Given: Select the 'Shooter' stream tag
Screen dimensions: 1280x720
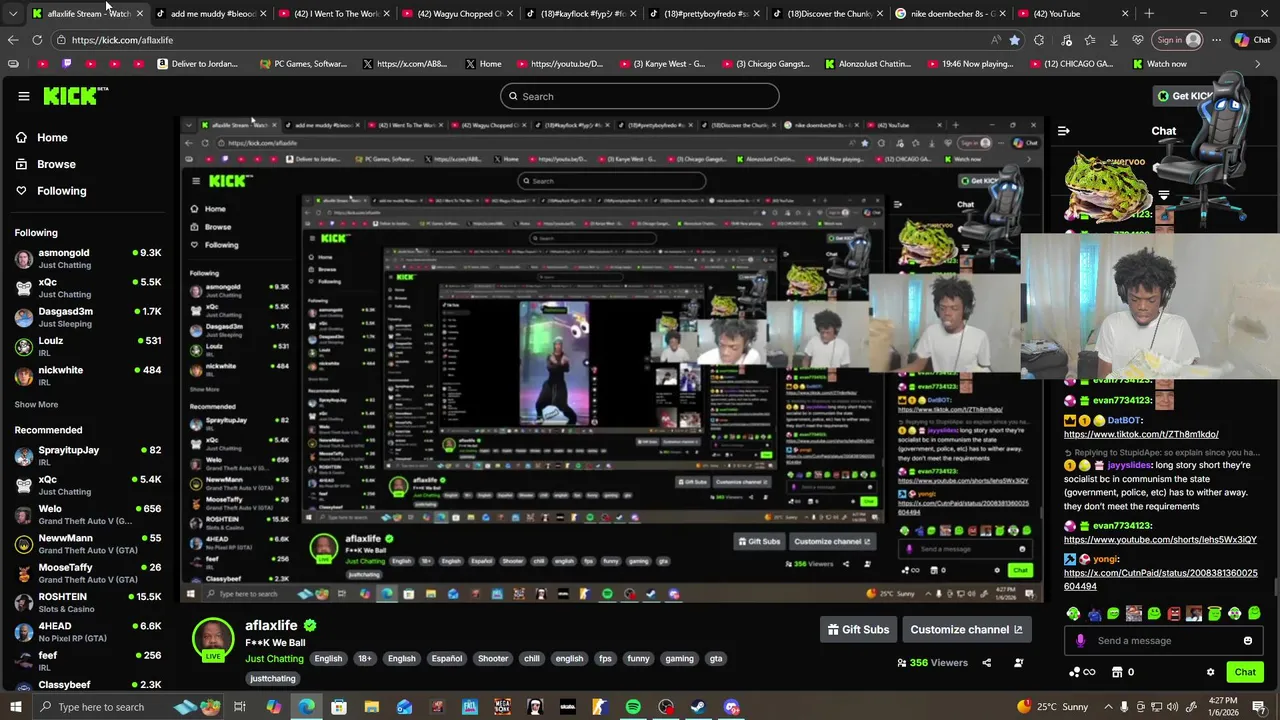Looking at the screenshot, I should [493, 659].
